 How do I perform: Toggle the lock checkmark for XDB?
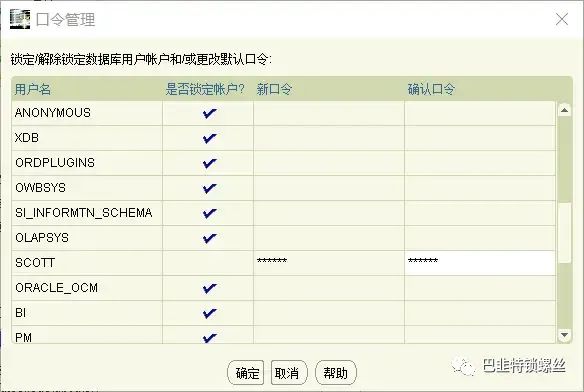pos(209,138)
